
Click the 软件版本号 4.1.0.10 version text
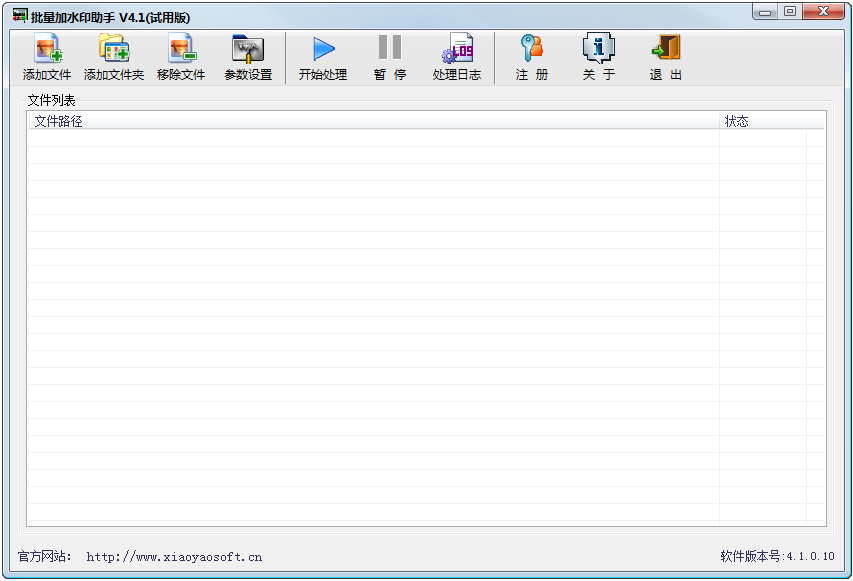pos(777,556)
